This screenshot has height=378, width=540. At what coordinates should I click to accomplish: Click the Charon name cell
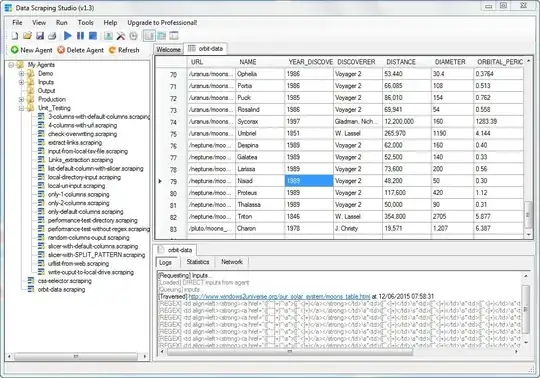[x=260, y=229]
